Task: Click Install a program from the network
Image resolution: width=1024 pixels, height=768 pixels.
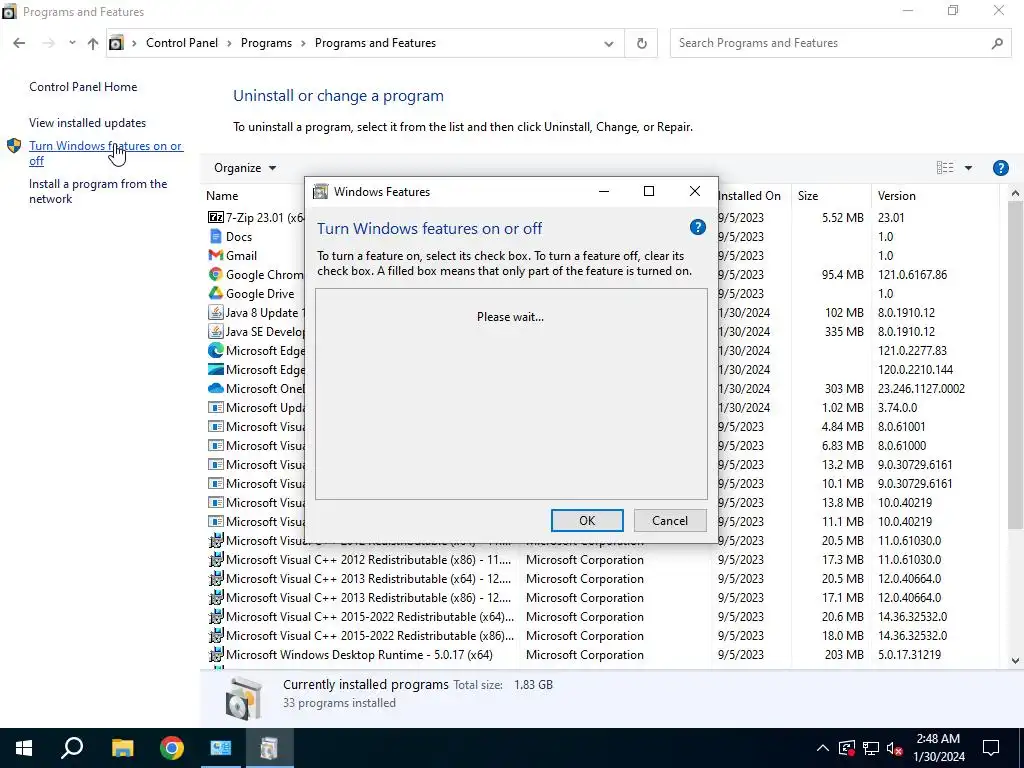Action: pos(98,191)
